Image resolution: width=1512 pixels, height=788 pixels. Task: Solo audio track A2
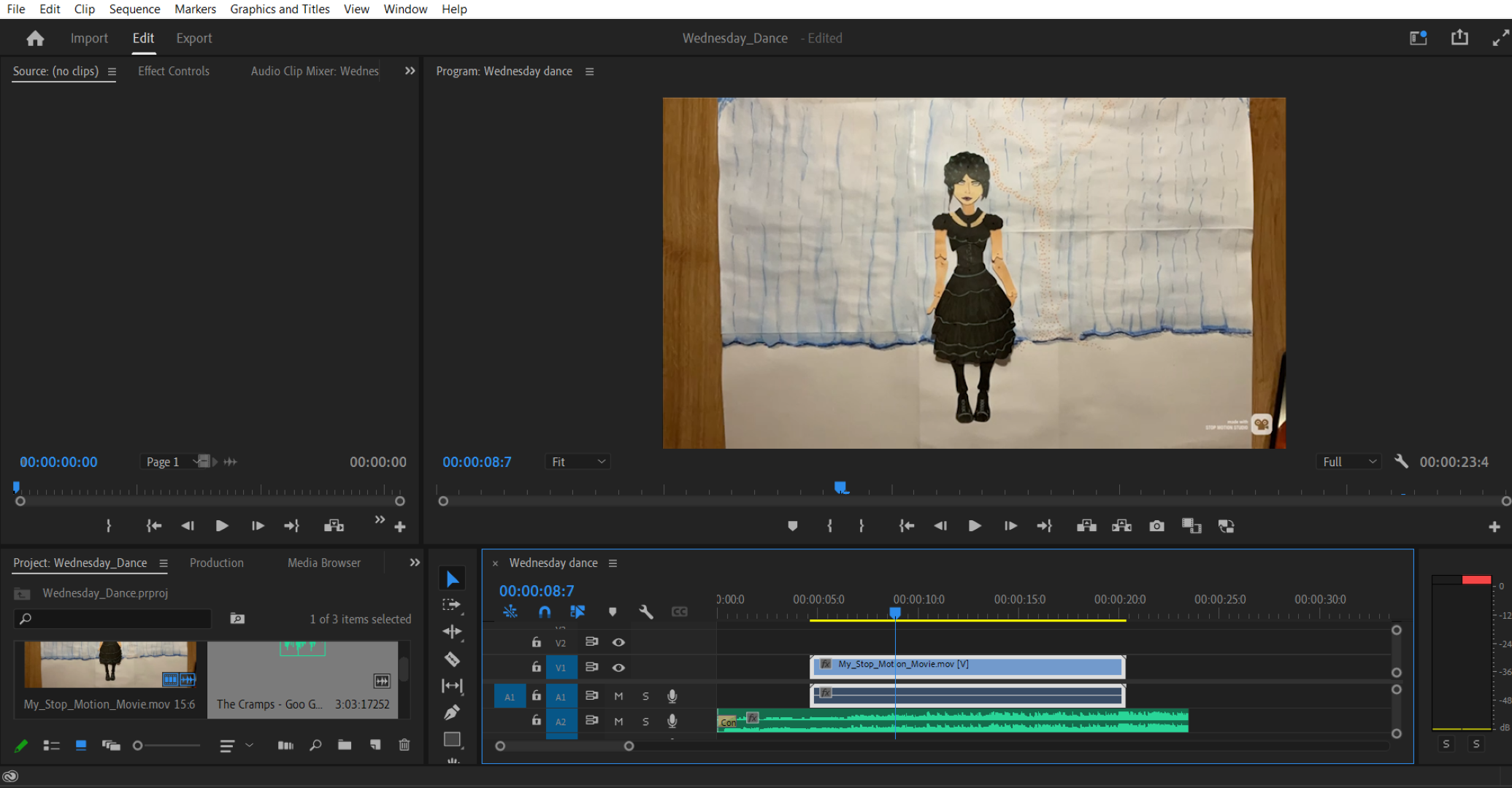[x=645, y=722]
